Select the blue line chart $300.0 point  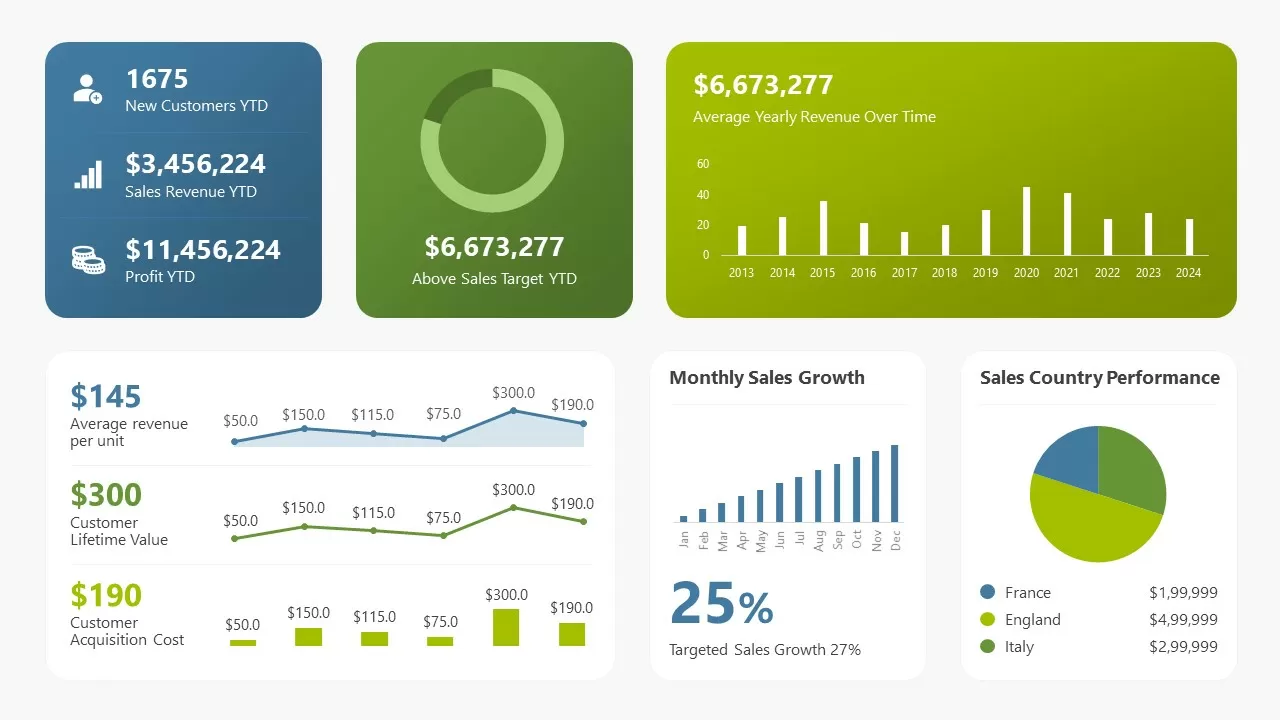[514, 410]
